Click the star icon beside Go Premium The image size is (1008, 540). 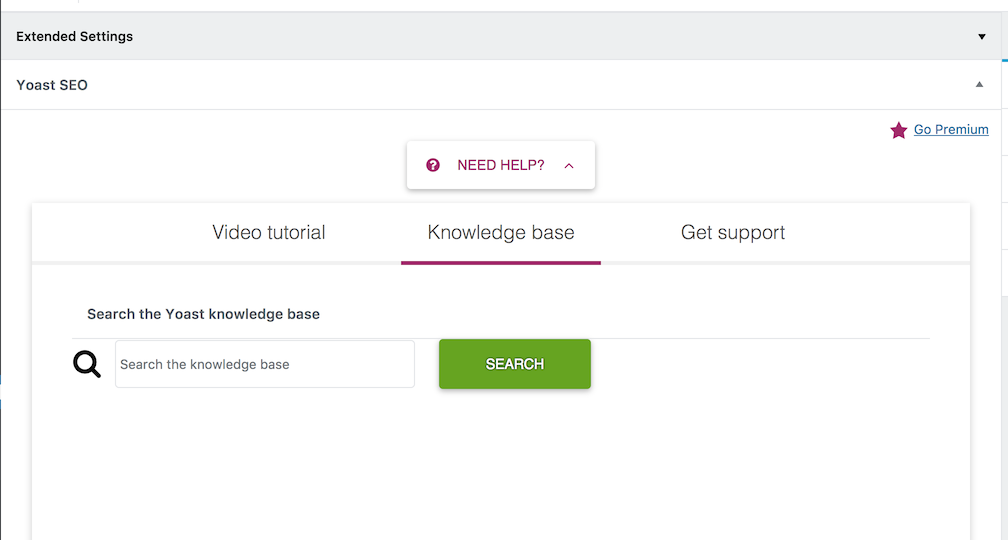pos(898,130)
